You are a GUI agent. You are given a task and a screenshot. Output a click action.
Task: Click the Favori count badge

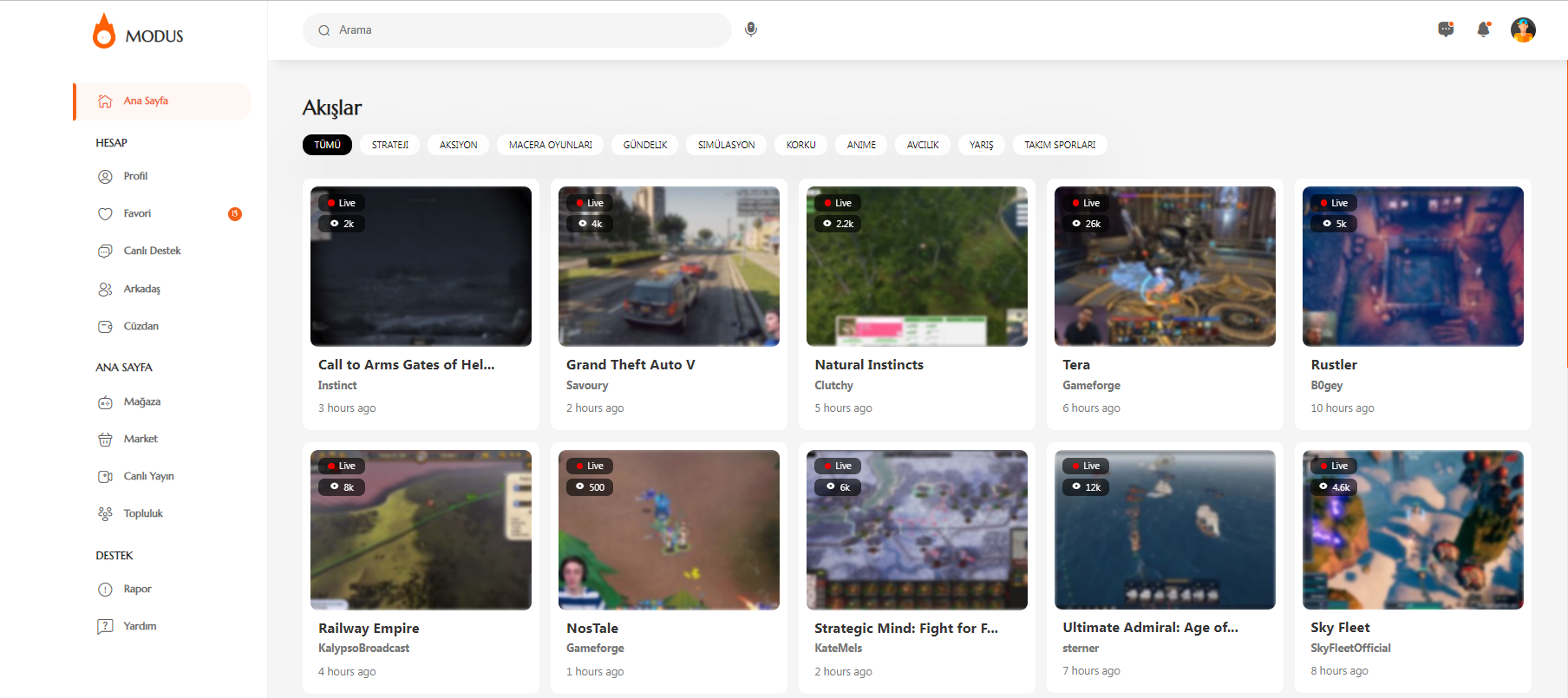pyautogui.click(x=235, y=214)
